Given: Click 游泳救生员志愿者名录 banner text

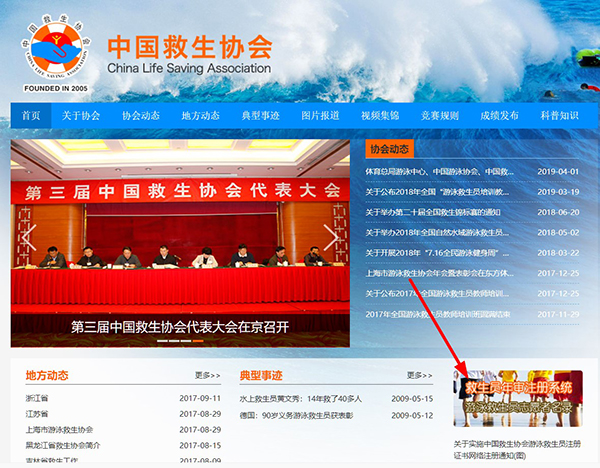Looking at the screenshot, I should click(x=518, y=408).
